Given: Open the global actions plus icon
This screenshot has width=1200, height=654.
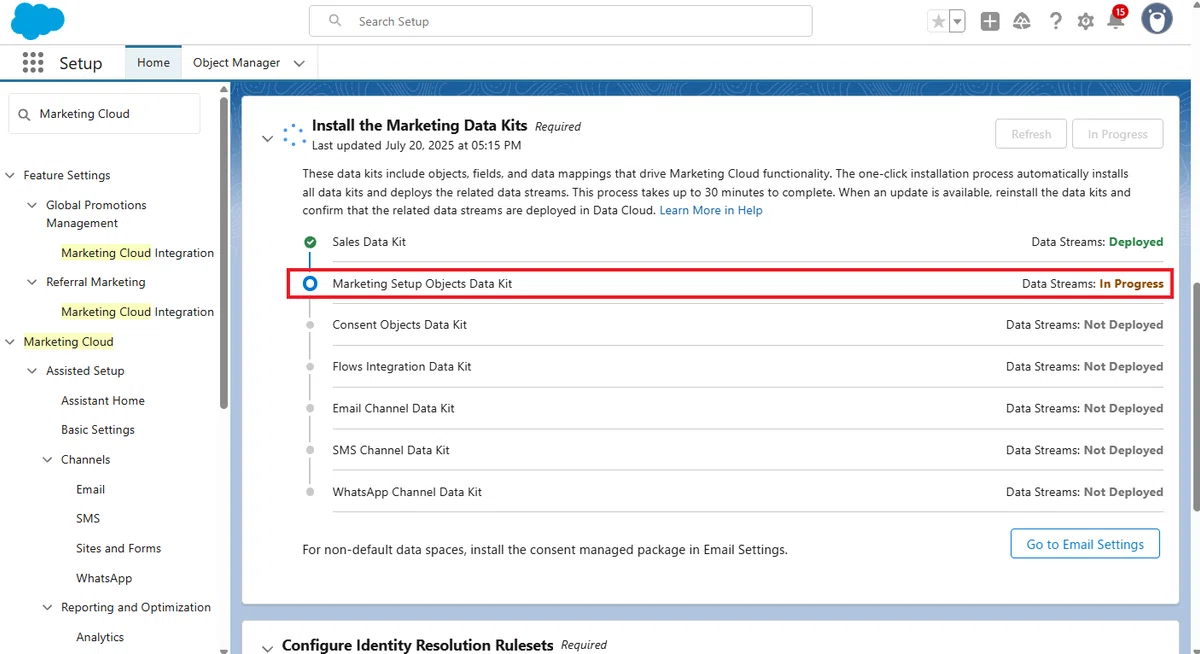Looking at the screenshot, I should (990, 21).
